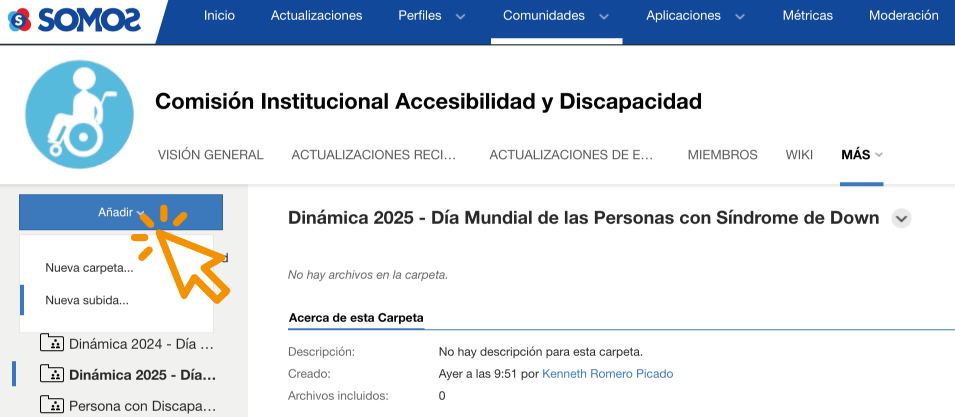This screenshot has height=417, width=955.
Task: Open the MÁS tab dropdown
Action: (861, 155)
